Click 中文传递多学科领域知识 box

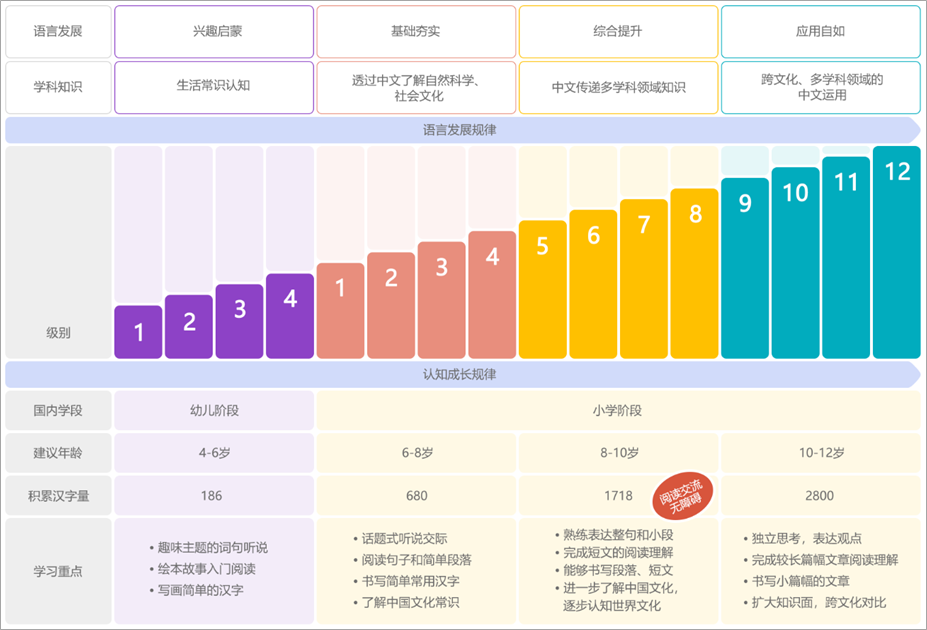point(618,87)
